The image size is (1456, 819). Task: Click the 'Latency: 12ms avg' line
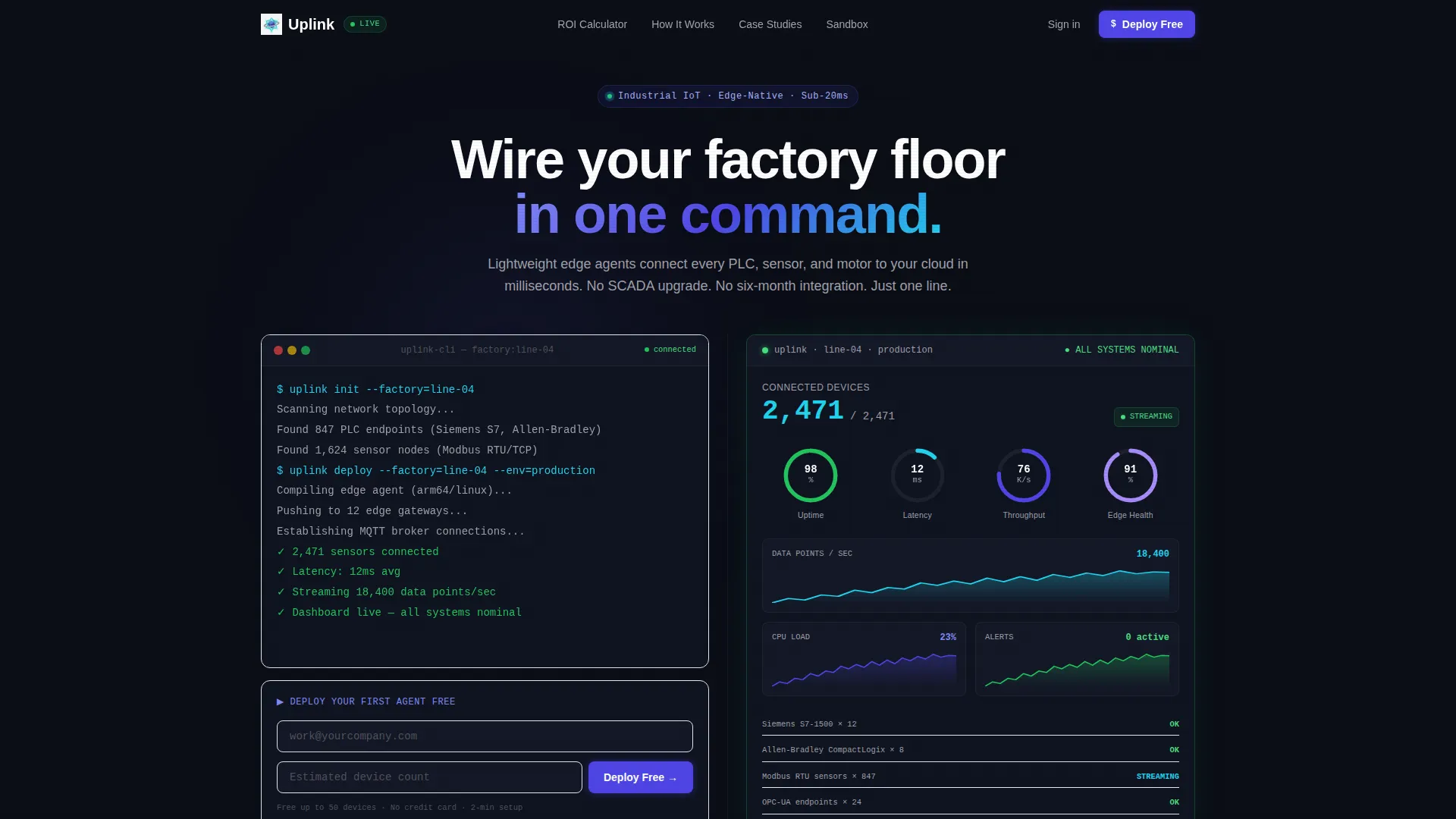click(x=339, y=572)
